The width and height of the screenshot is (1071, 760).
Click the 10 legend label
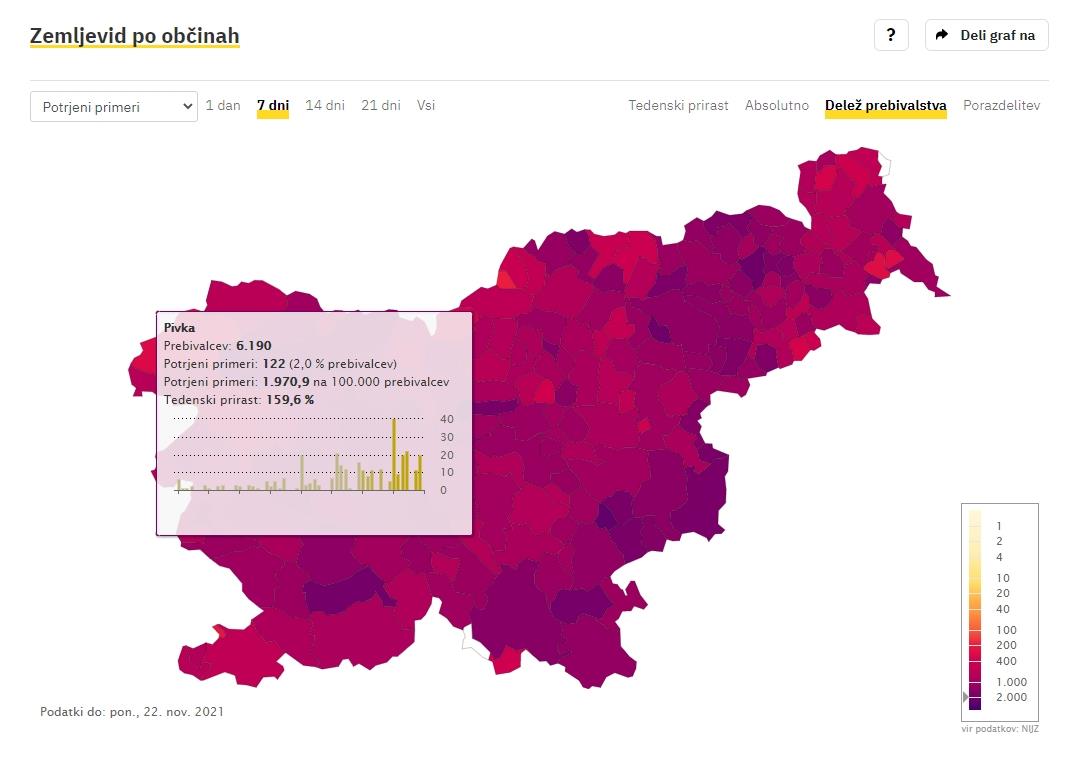coord(1003,578)
